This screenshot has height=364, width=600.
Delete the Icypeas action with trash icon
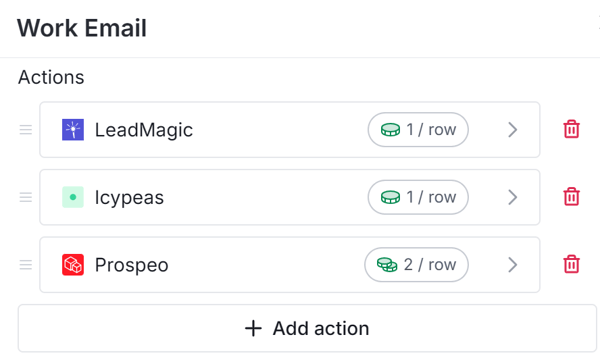tap(571, 197)
